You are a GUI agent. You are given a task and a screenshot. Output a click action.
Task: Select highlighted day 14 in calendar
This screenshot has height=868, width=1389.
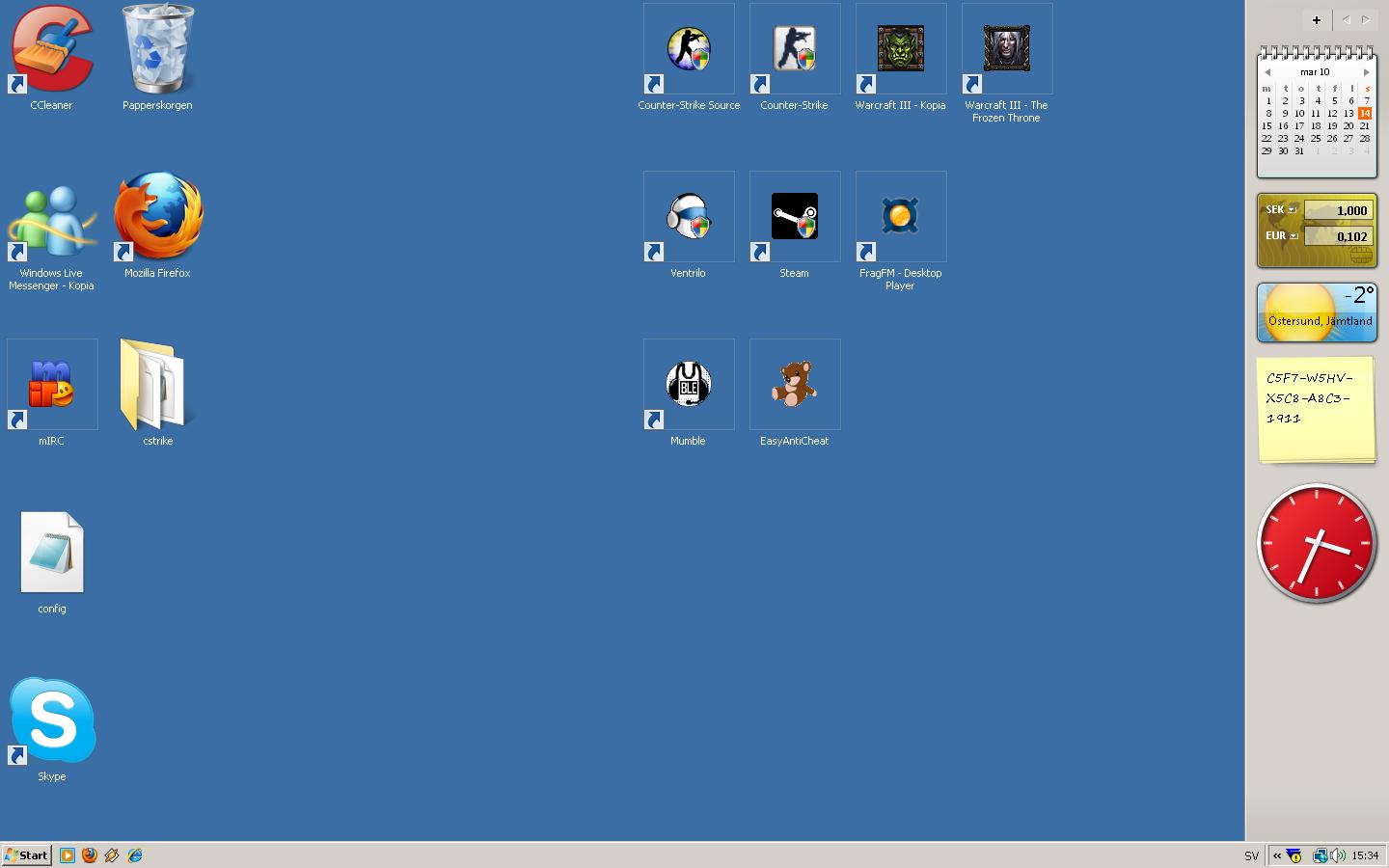click(x=1365, y=114)
